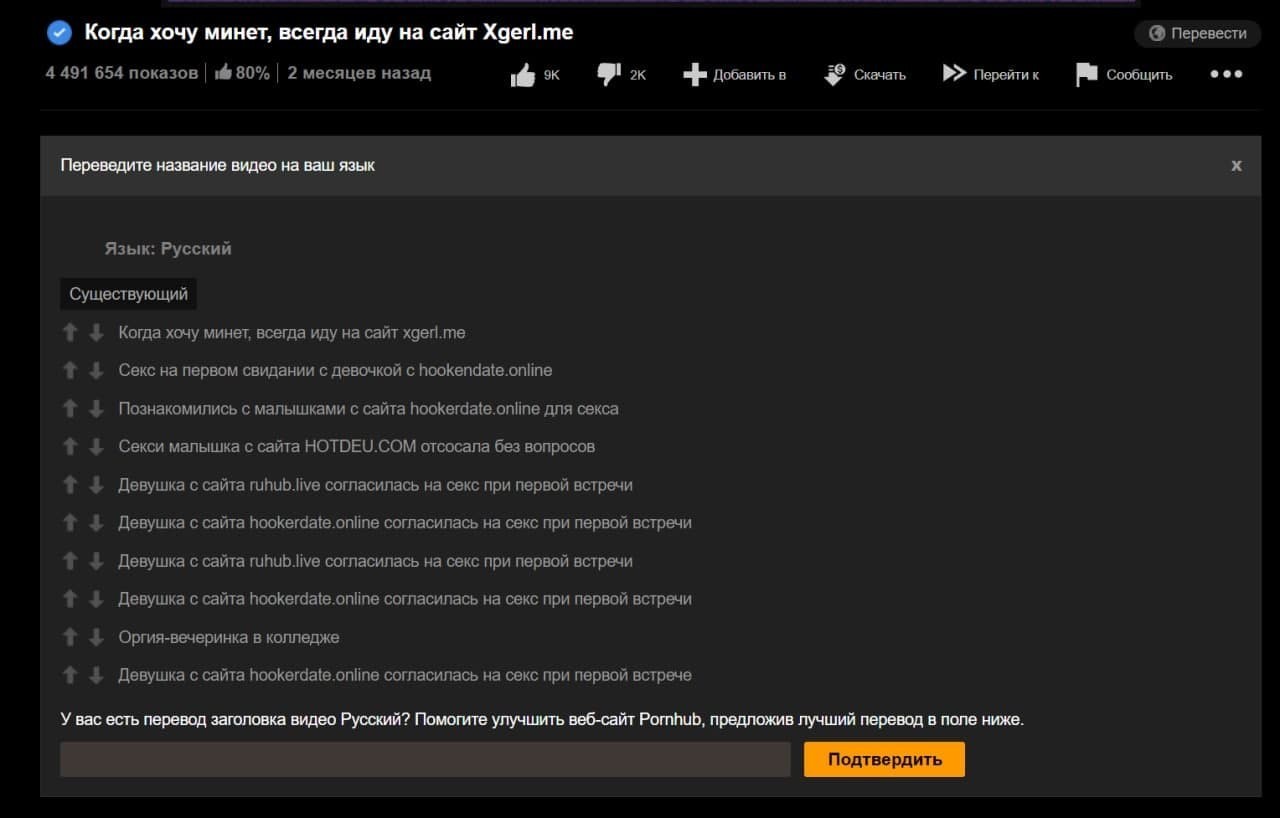The width and height of the screenshot is (1280, 818).
Task: Upvote the translation mentioning hookendate.online
Action: pos(70,371)
